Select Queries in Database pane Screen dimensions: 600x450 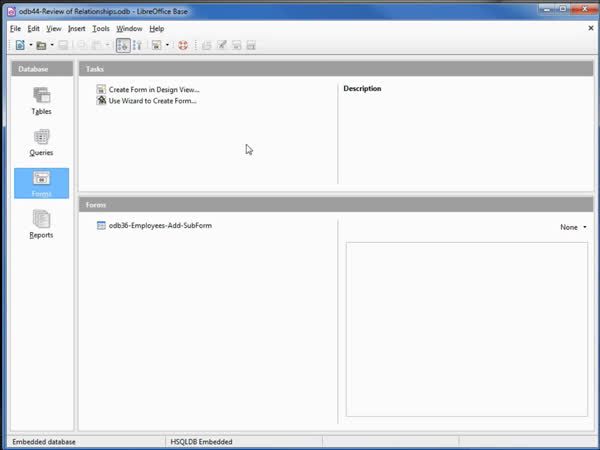pos(41,142)
